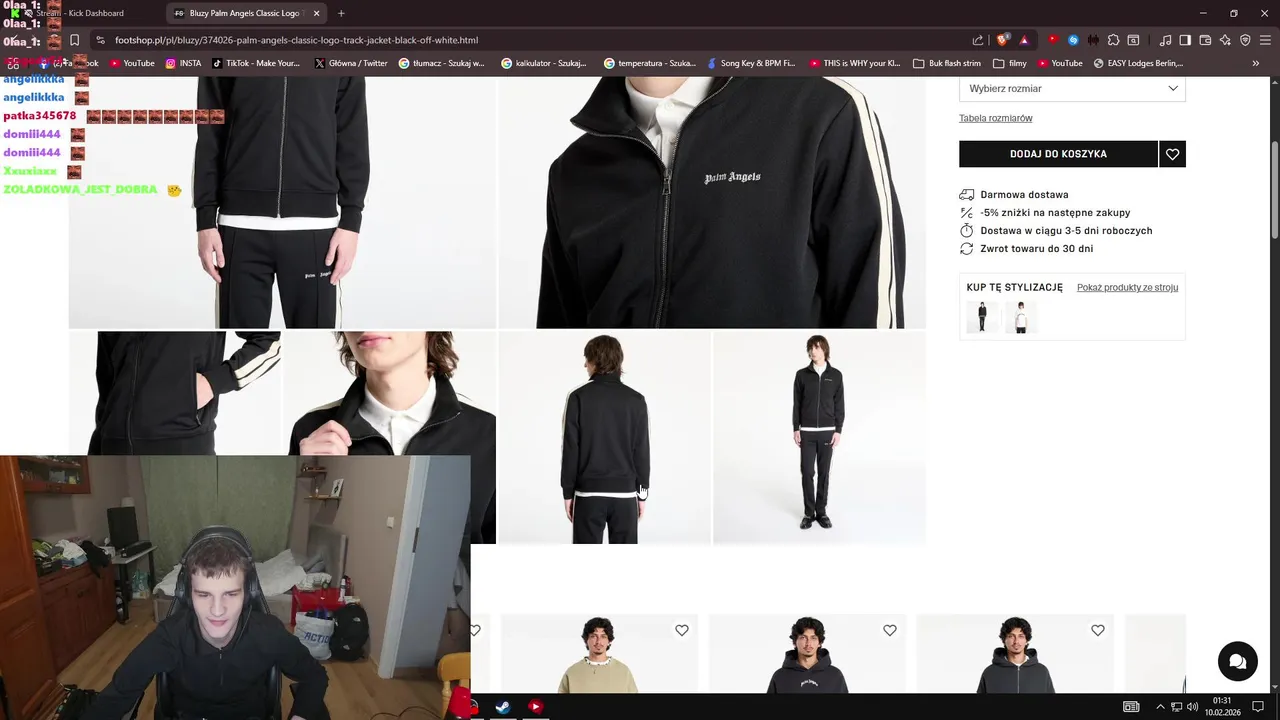Open the live chat bubble button
1280x720 pixels.
point(1237,661)
